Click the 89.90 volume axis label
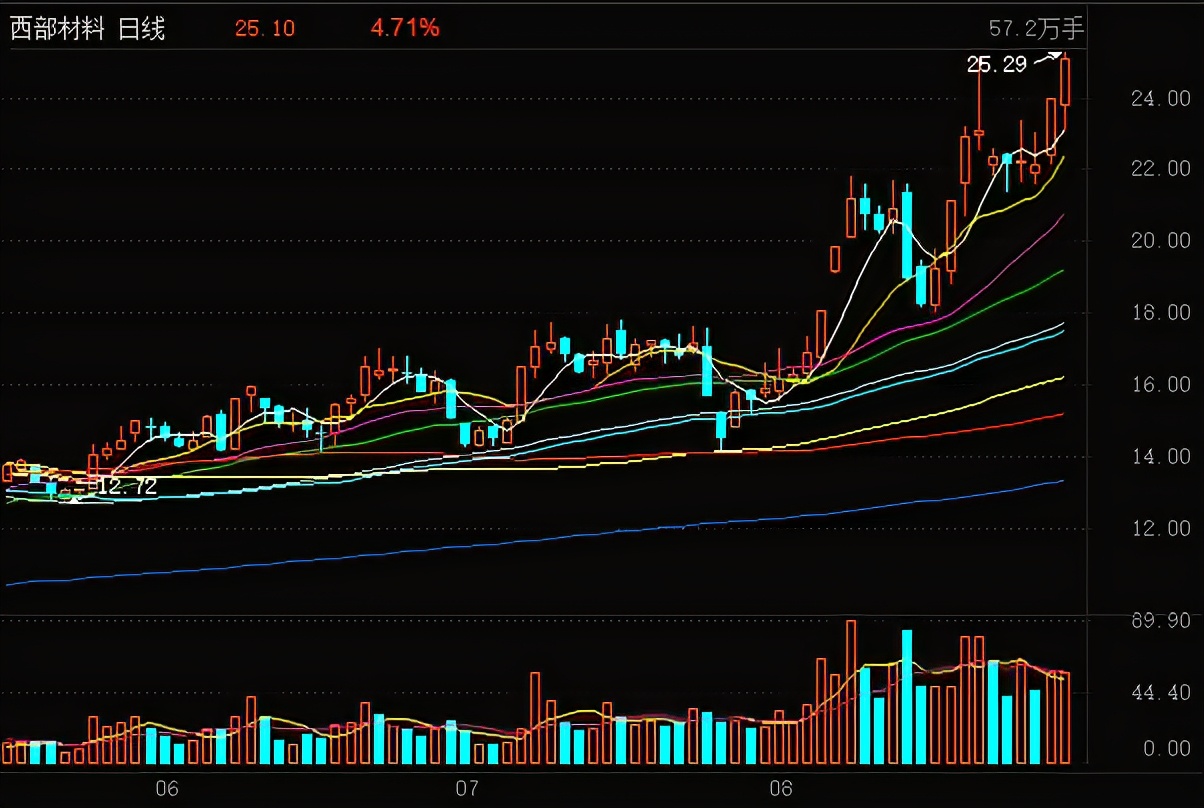 (x=1159, y=620)
